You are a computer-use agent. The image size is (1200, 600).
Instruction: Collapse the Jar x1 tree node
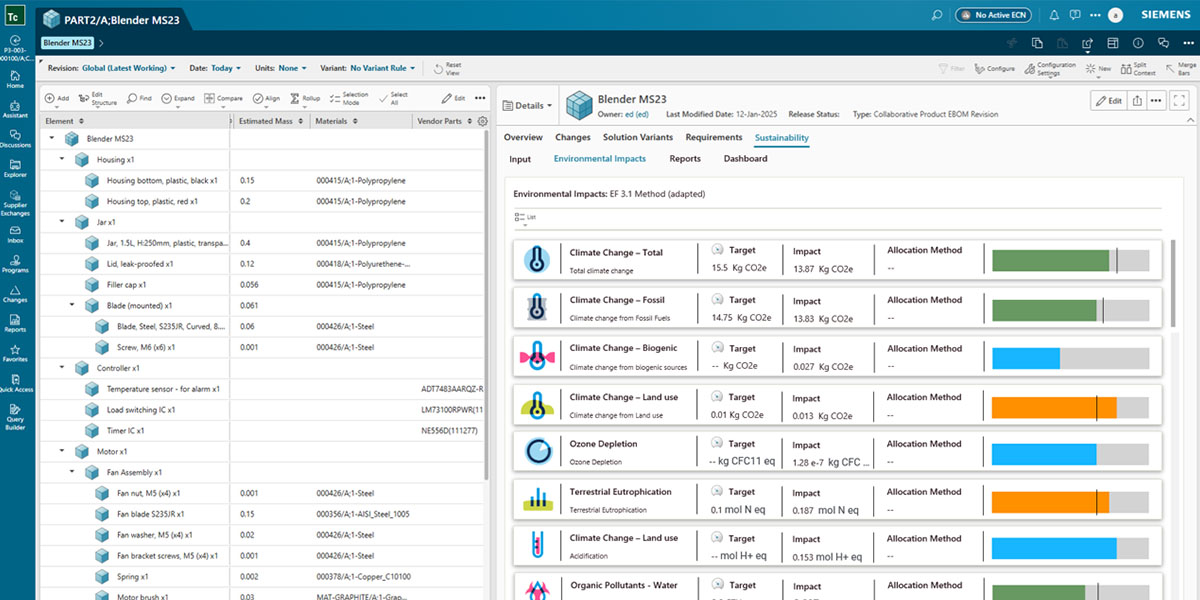pyautogui.click(x=61, y=222)
